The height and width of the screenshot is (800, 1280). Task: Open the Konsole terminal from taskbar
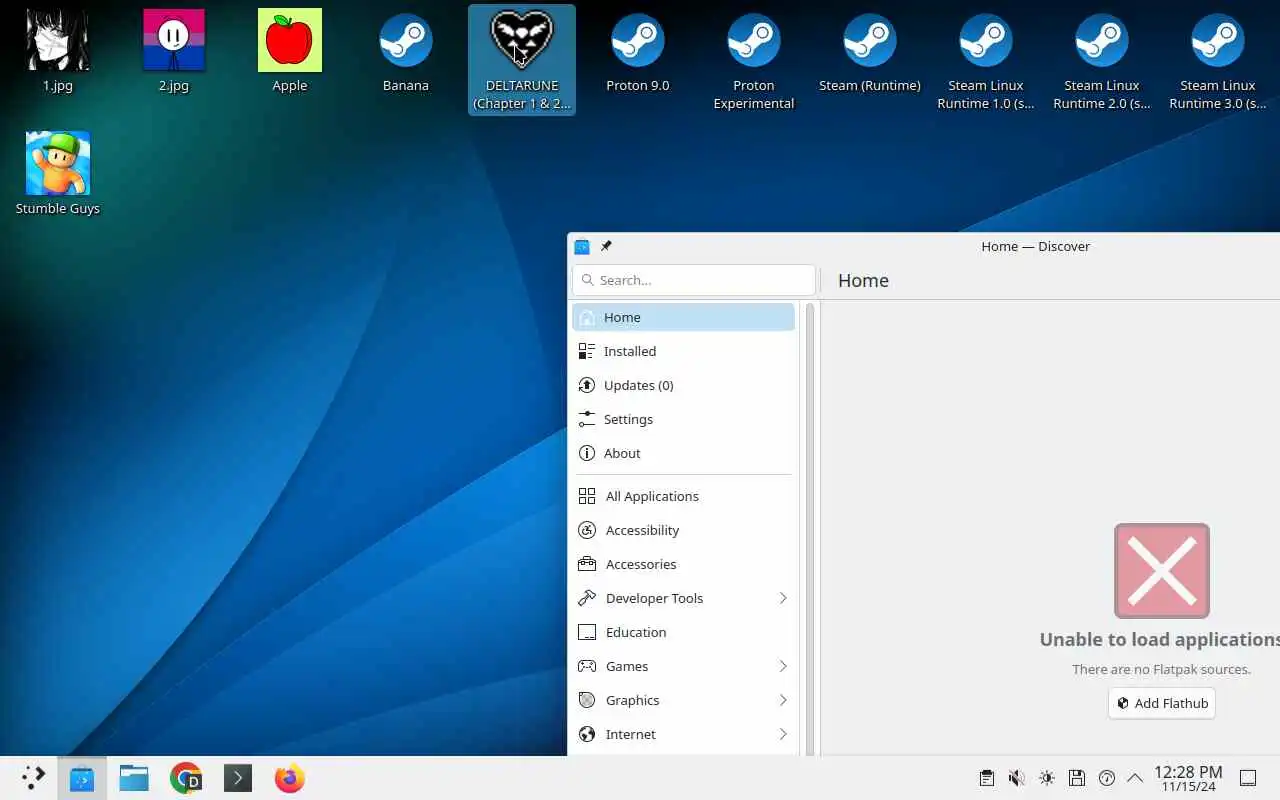point(238,778)
